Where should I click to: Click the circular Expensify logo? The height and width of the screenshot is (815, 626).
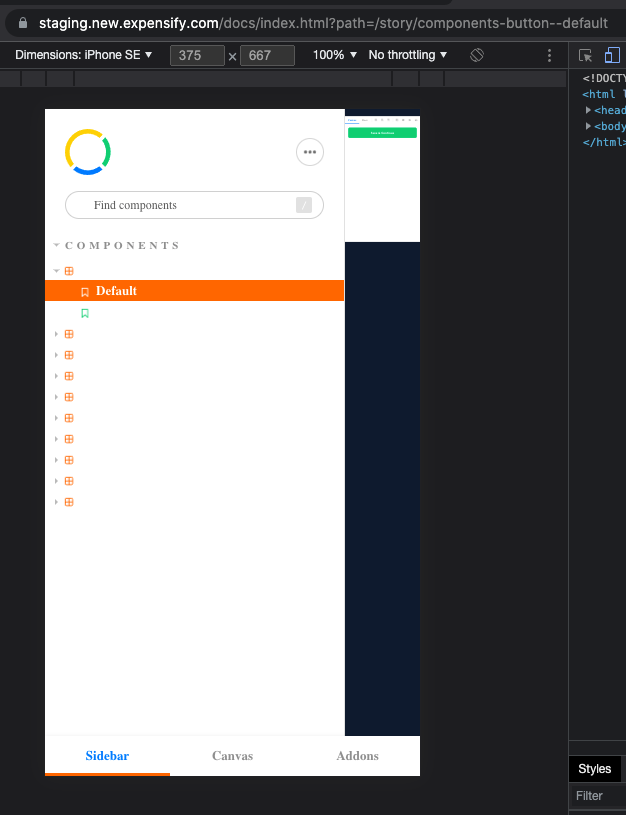[87, 152]
